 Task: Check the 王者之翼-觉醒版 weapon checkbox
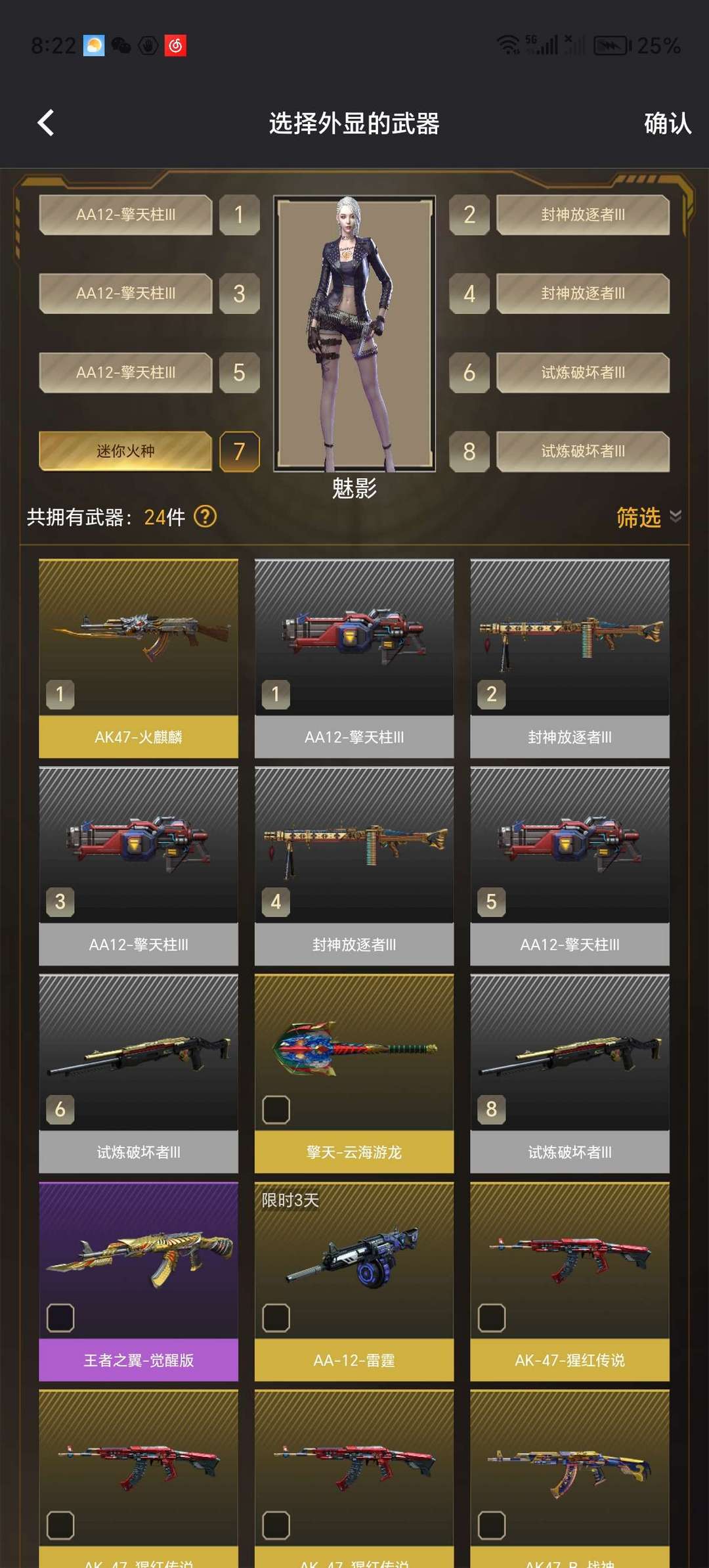(x=60, y=1318)
